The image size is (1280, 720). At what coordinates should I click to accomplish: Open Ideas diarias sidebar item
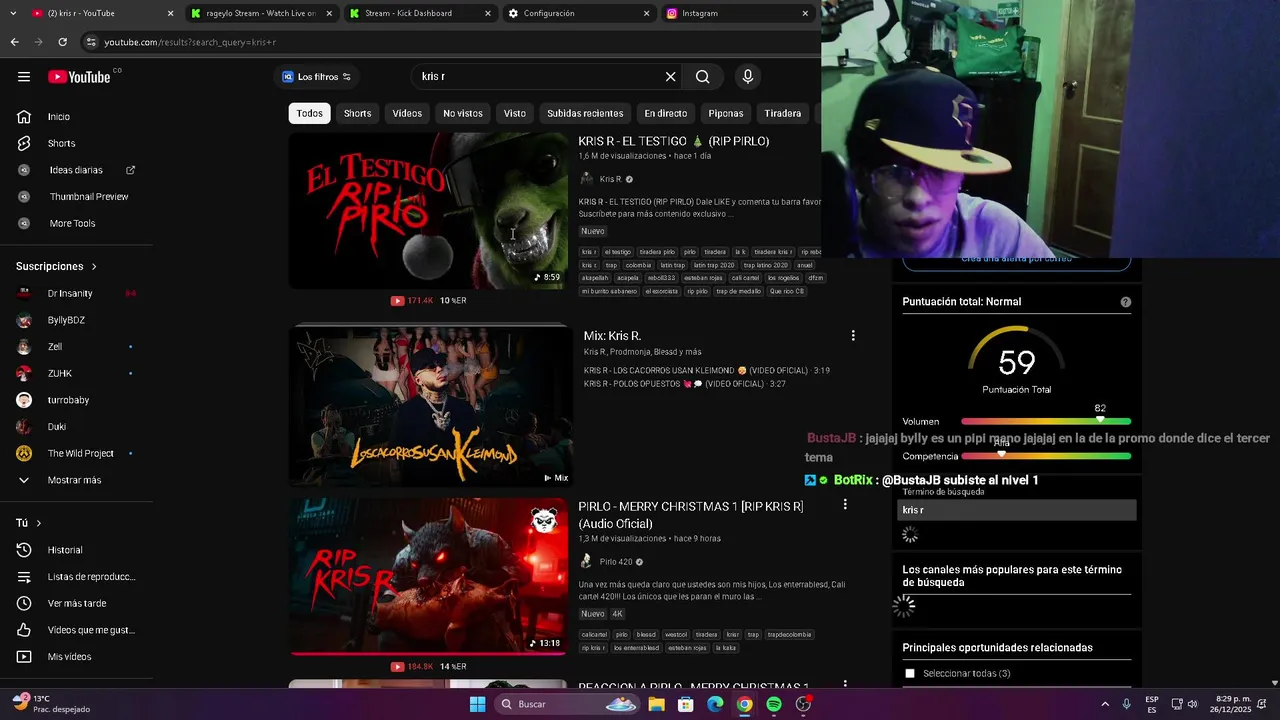[x=76, y=170]
